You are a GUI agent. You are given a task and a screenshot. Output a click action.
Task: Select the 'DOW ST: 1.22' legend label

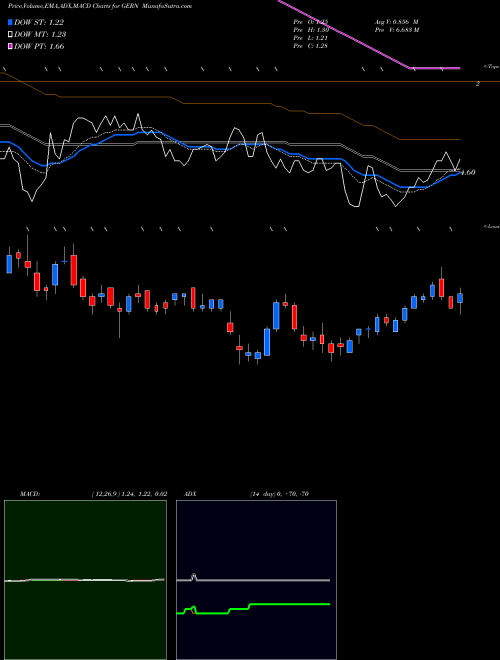coord(39,22)
